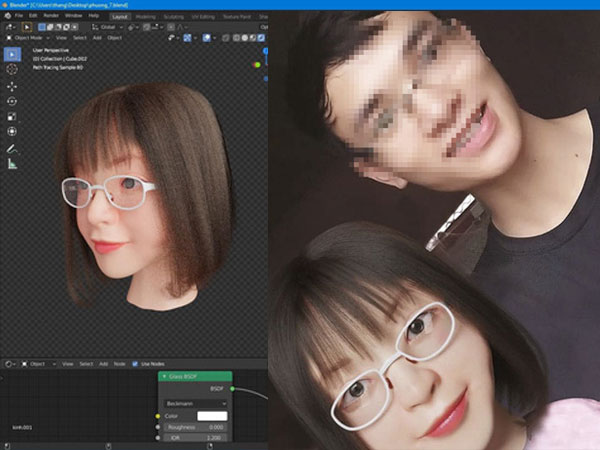Switch to the UV Editing workspace tab
The height and width of the screenshot is (450, 600).
[x=203, y=17]
